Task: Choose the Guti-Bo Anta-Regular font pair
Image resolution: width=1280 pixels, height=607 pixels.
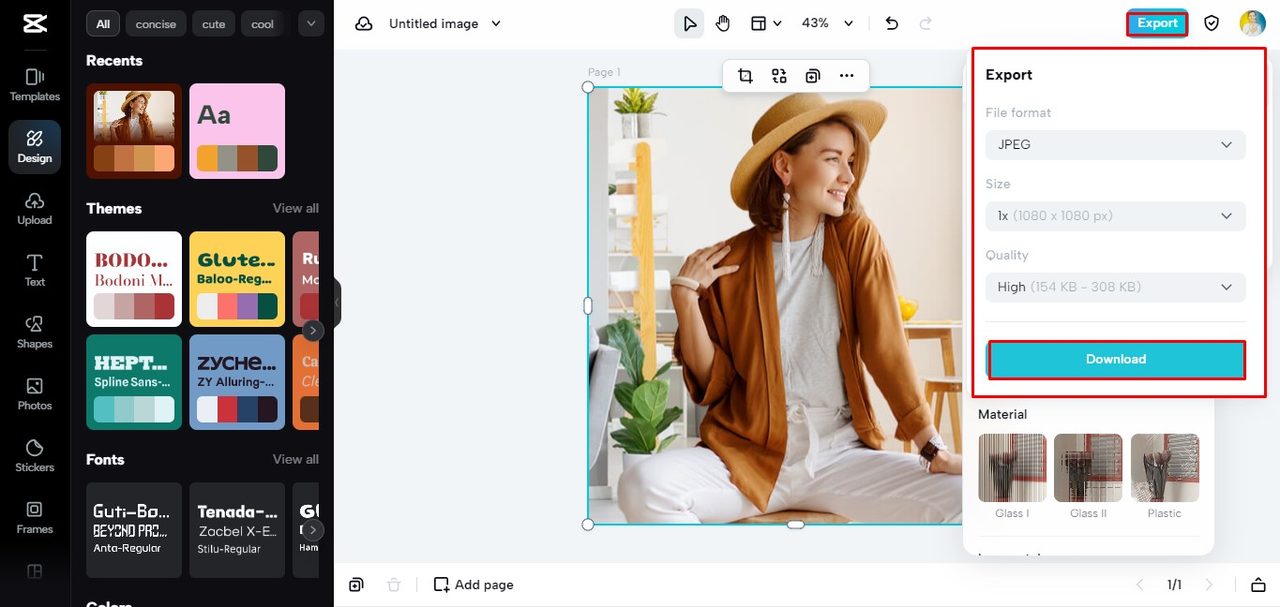Action: coord(134,530)
